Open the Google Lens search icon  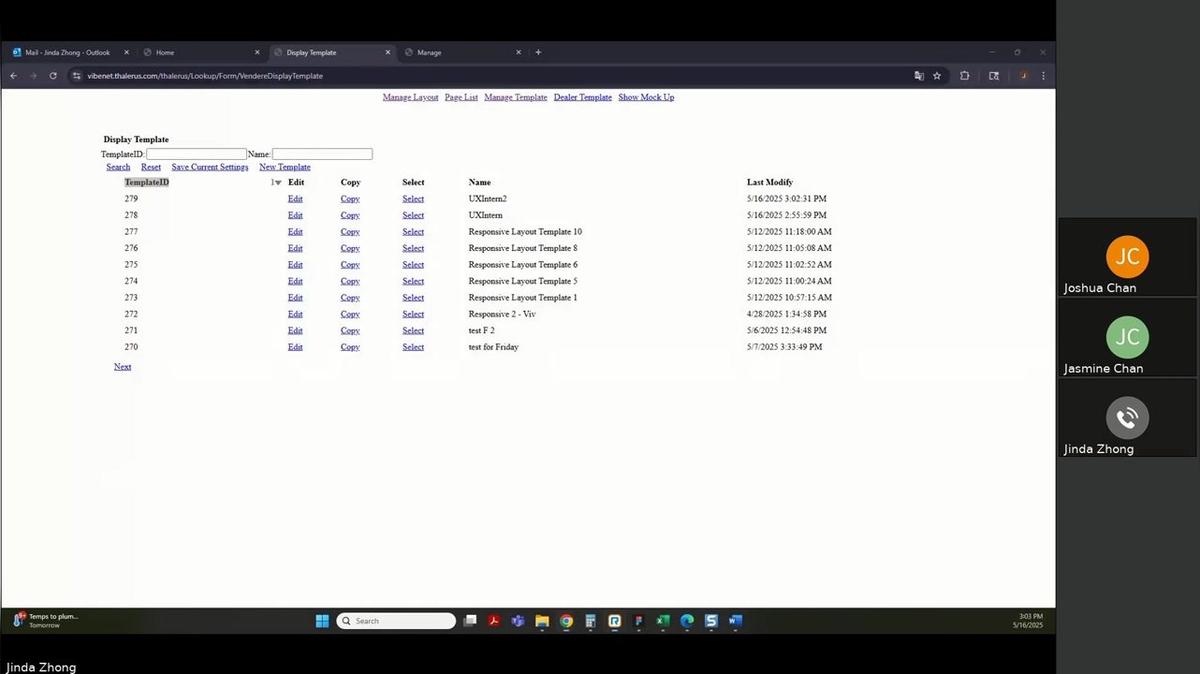993,75
